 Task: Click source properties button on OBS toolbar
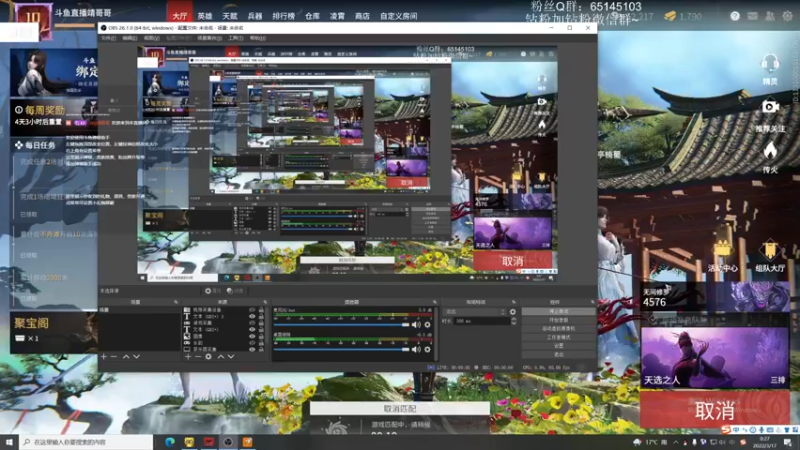point(214,291)
